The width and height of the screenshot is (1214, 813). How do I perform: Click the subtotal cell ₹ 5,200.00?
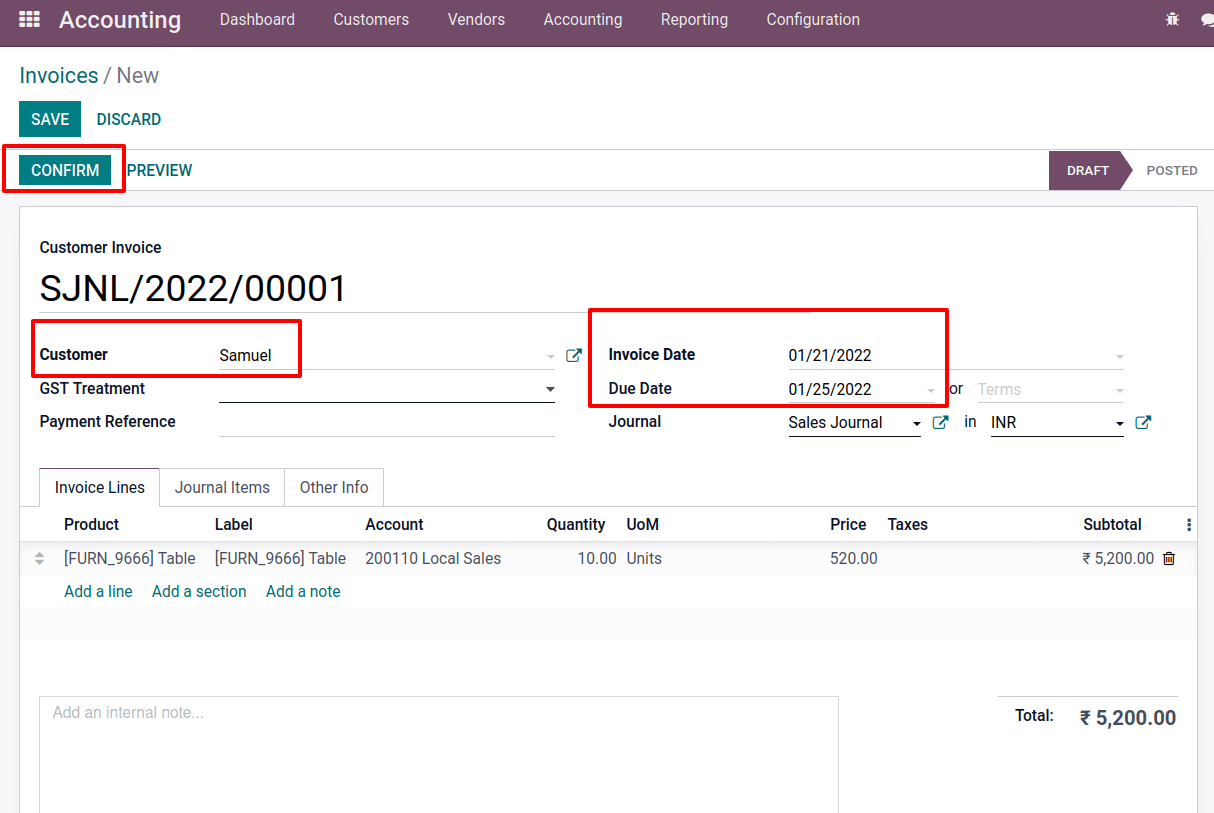1118,559
